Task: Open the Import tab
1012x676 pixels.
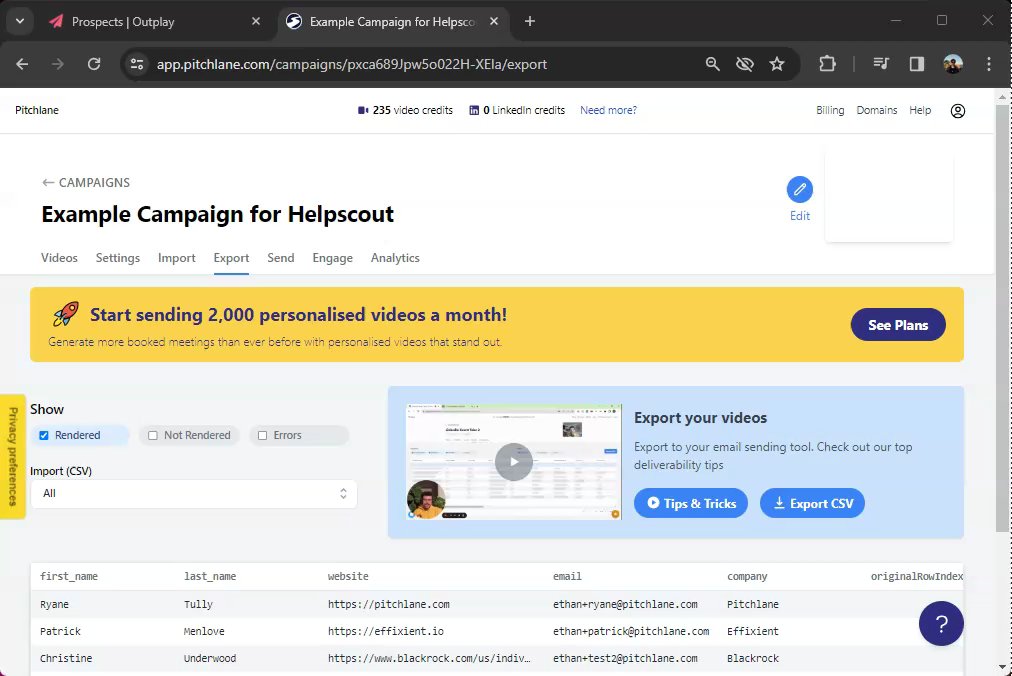Action: pos(177,258)
